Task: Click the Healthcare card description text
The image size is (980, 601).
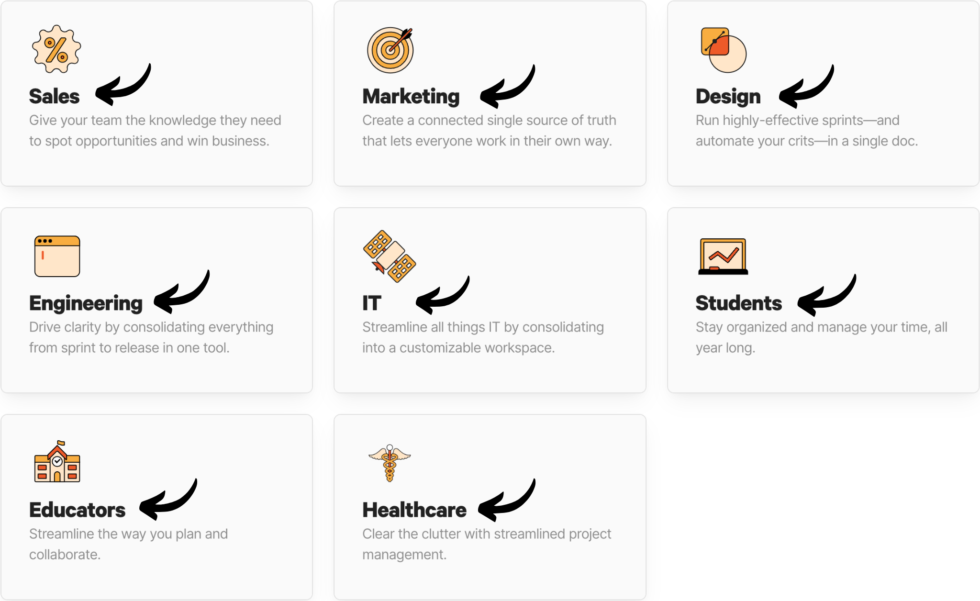Action: click(486, 544)
